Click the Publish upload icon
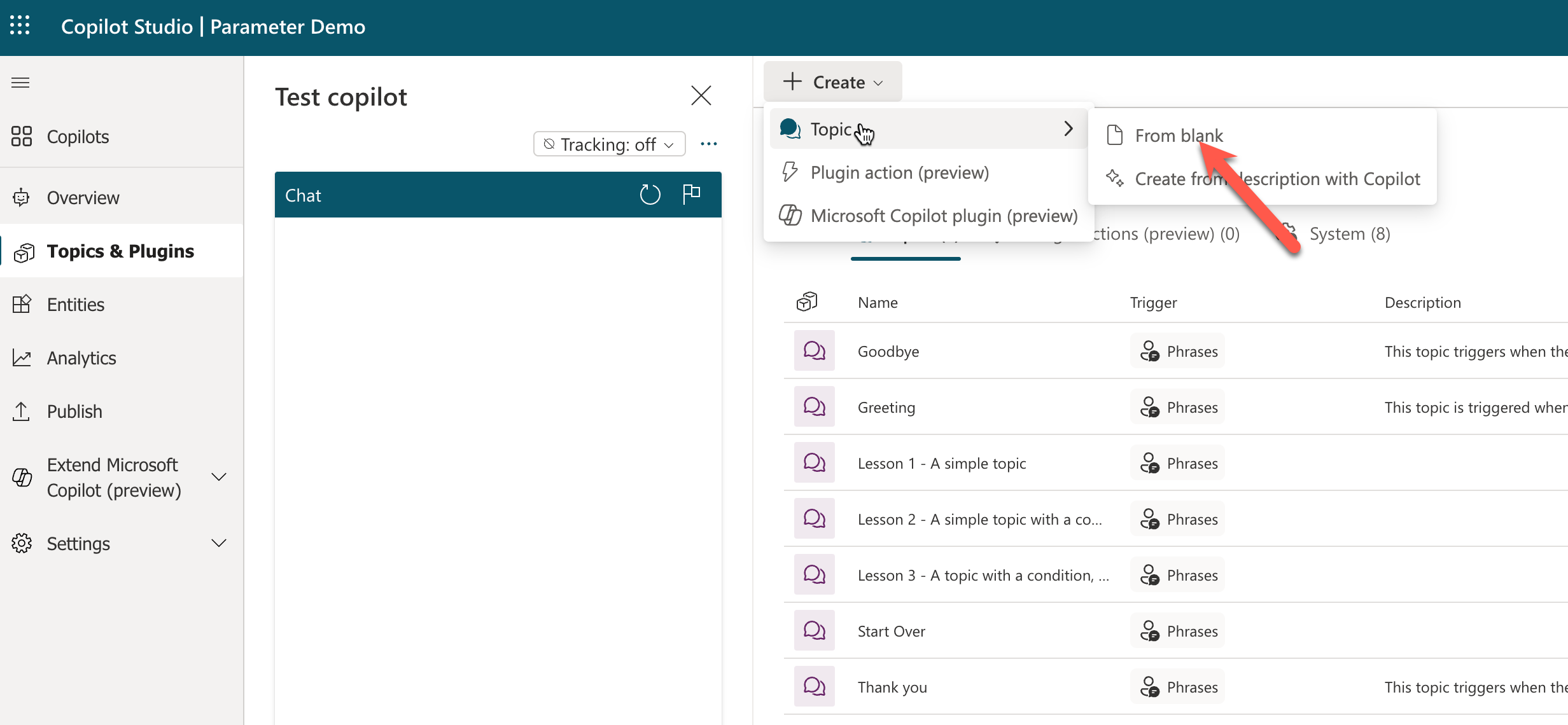 click(x=21, y=411)
